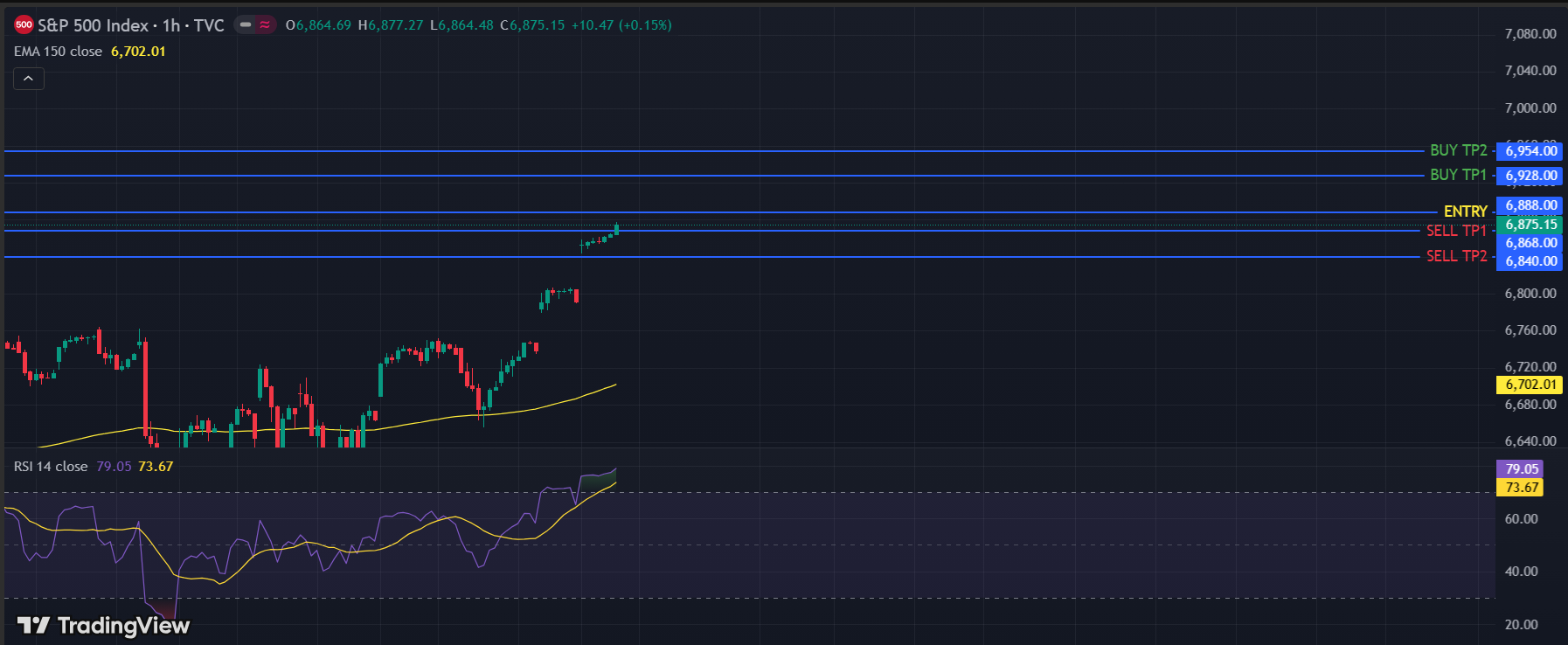
Task: Click the 6,954.00 price tag on axis
Action: [1530, 151]
